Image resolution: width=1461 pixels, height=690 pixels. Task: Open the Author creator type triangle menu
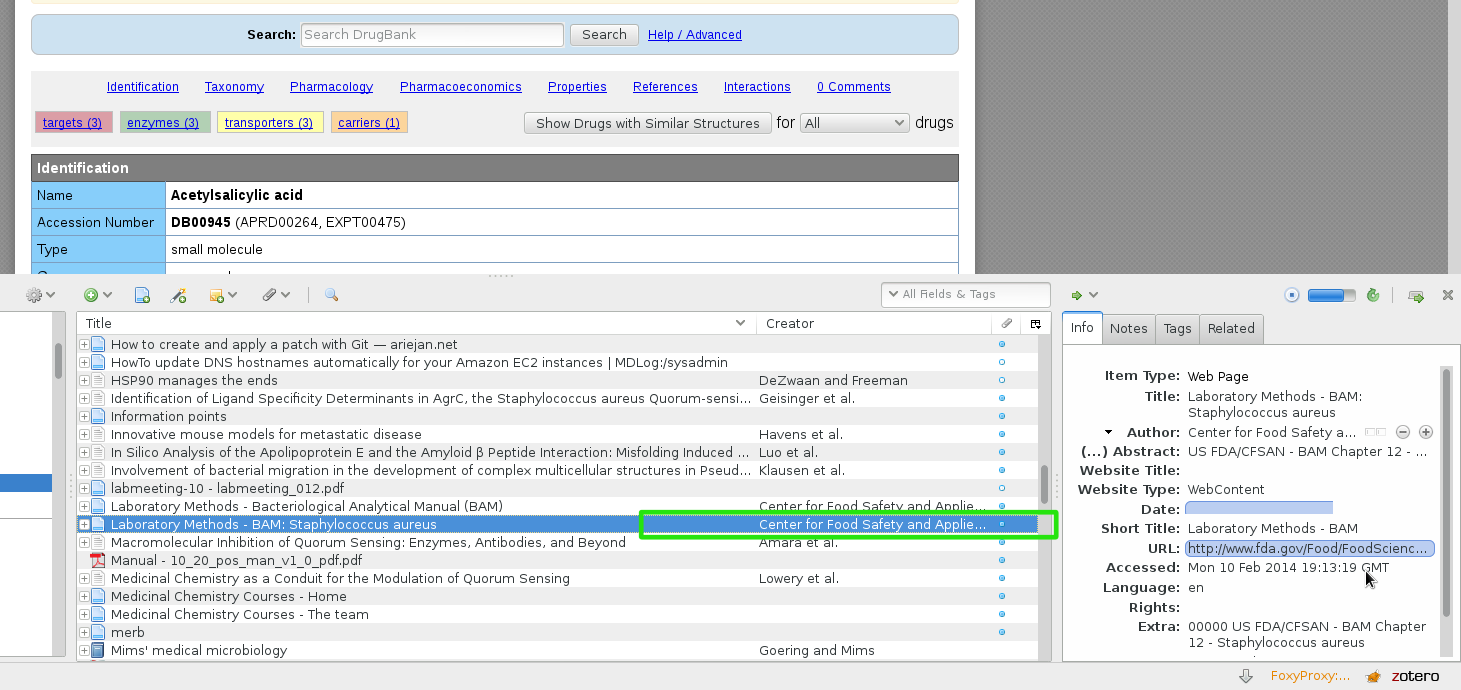[x=1108, y=432]
